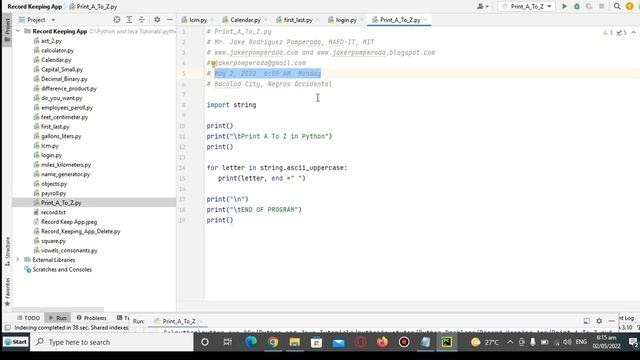Hide the Project panel with minus icon

point(170,20)
